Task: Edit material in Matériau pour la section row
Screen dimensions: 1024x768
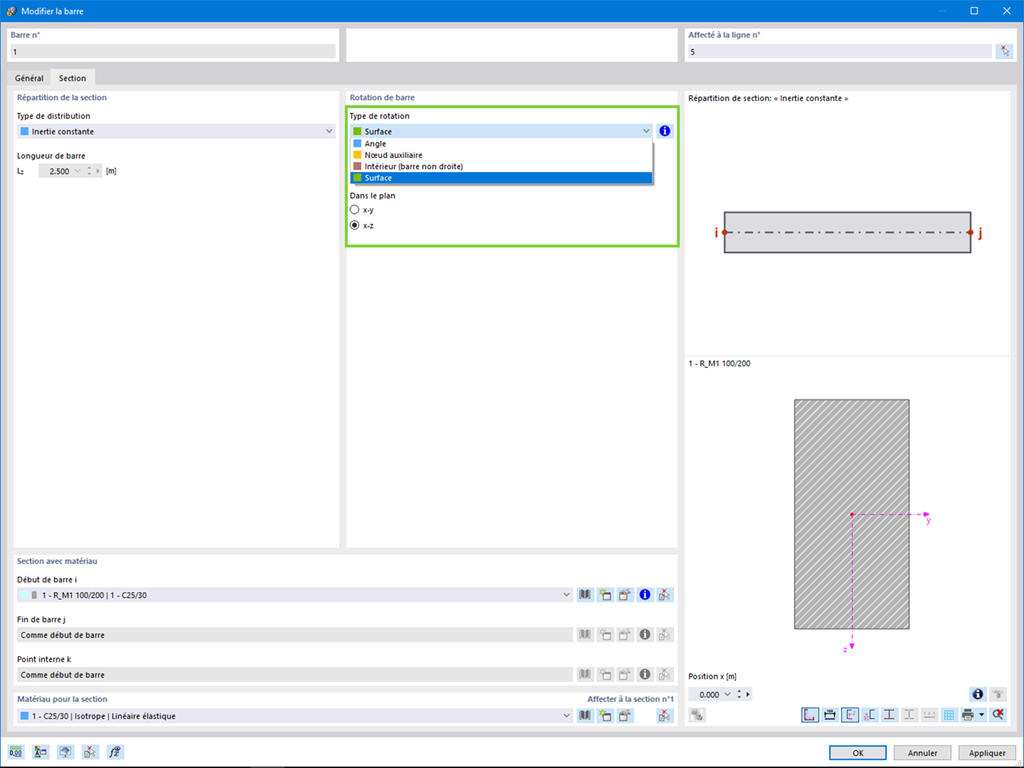Action: click(x=625, y=716)
